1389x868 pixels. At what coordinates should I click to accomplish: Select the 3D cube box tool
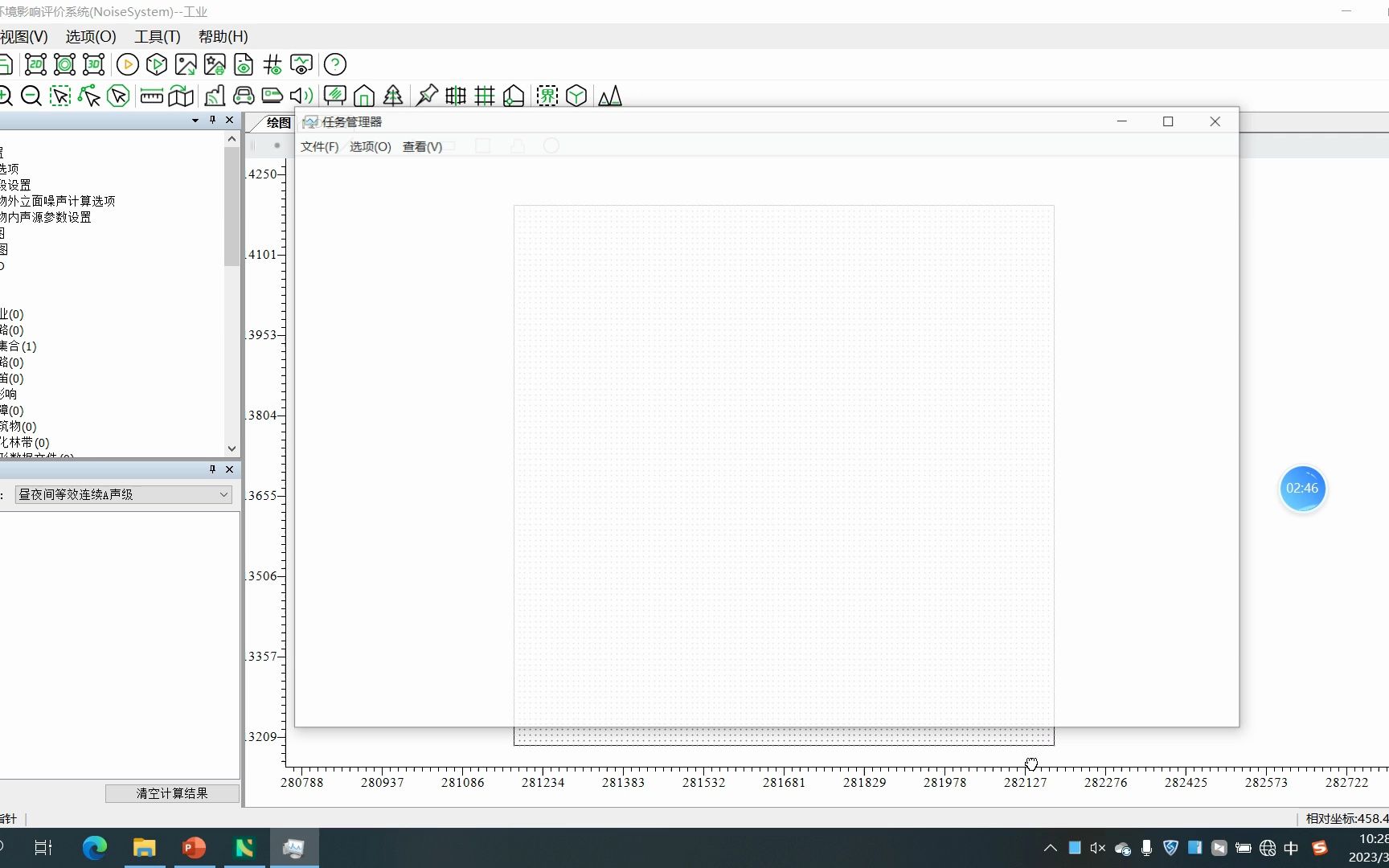(576, 96)
